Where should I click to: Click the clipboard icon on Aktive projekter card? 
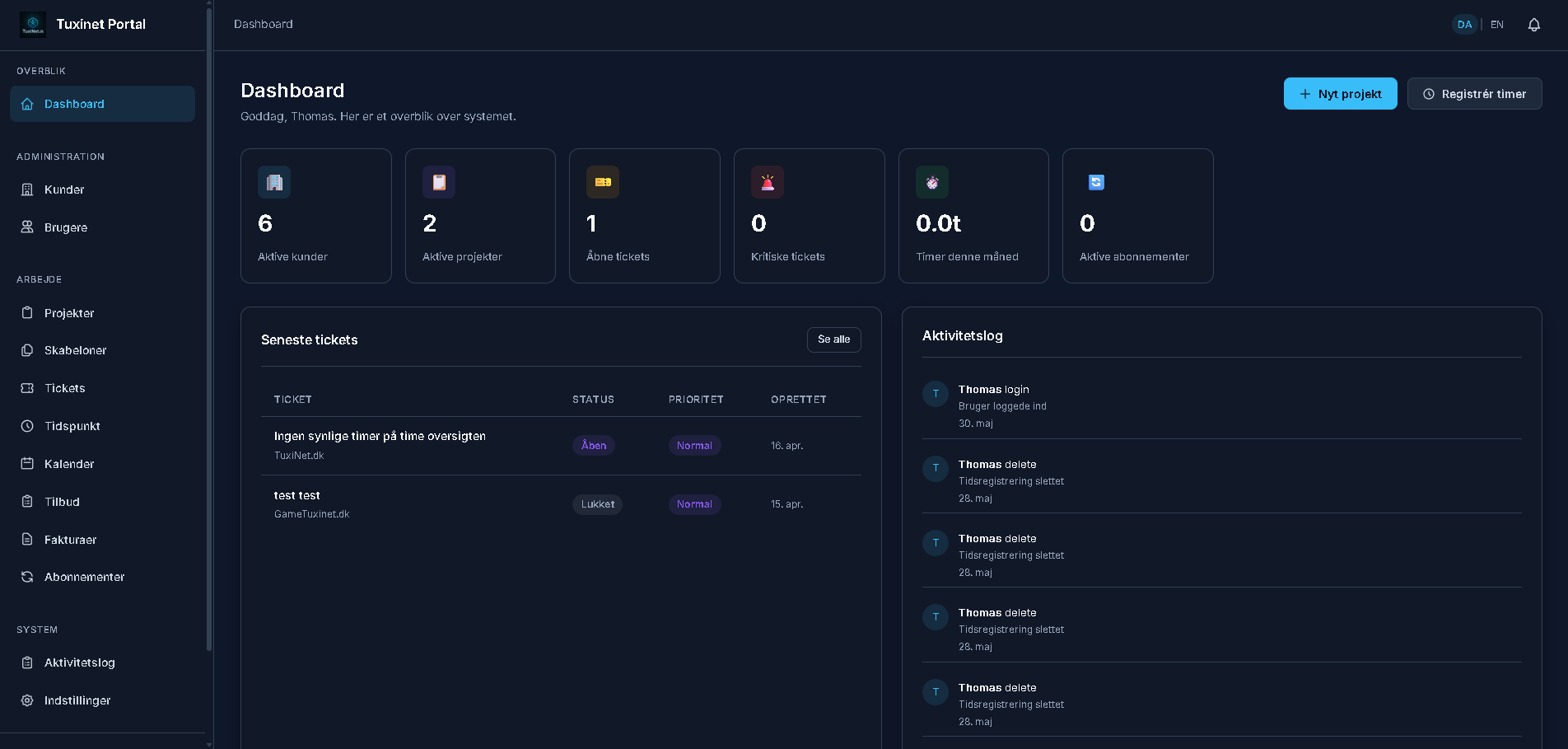click(x=439, y=182)
